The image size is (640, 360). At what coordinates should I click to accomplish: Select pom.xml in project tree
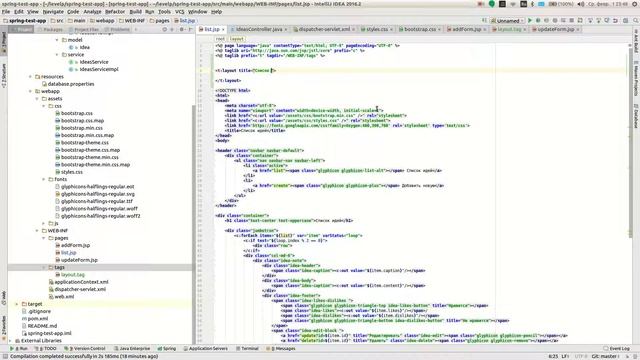(x=38, y=319)
